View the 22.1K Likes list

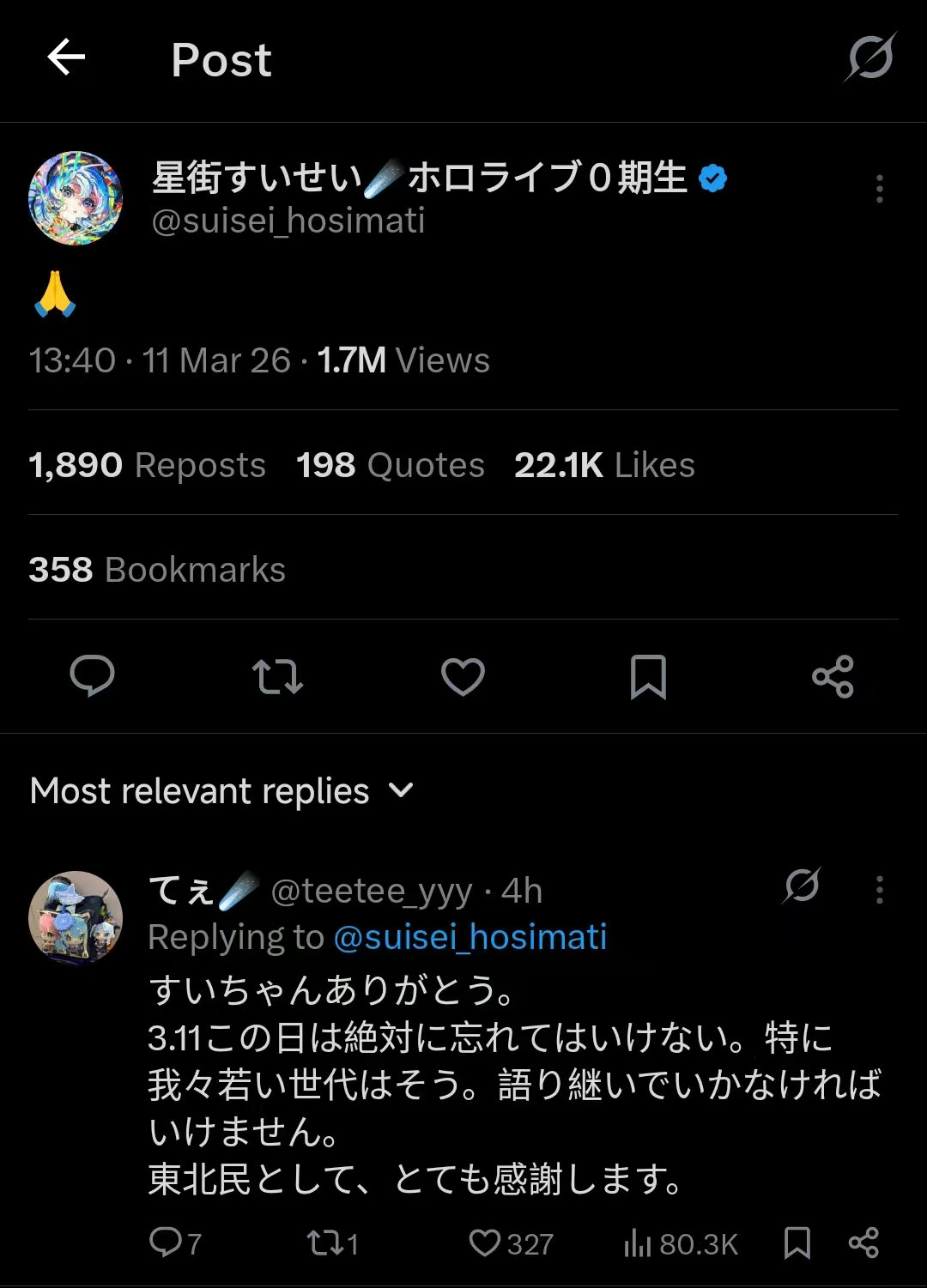click(604, 465)
